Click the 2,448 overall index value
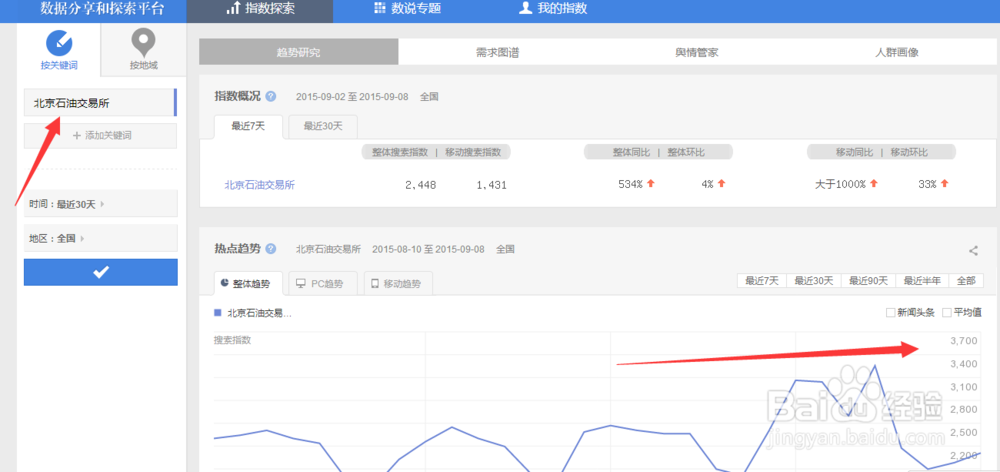 [x=420, y=185]
